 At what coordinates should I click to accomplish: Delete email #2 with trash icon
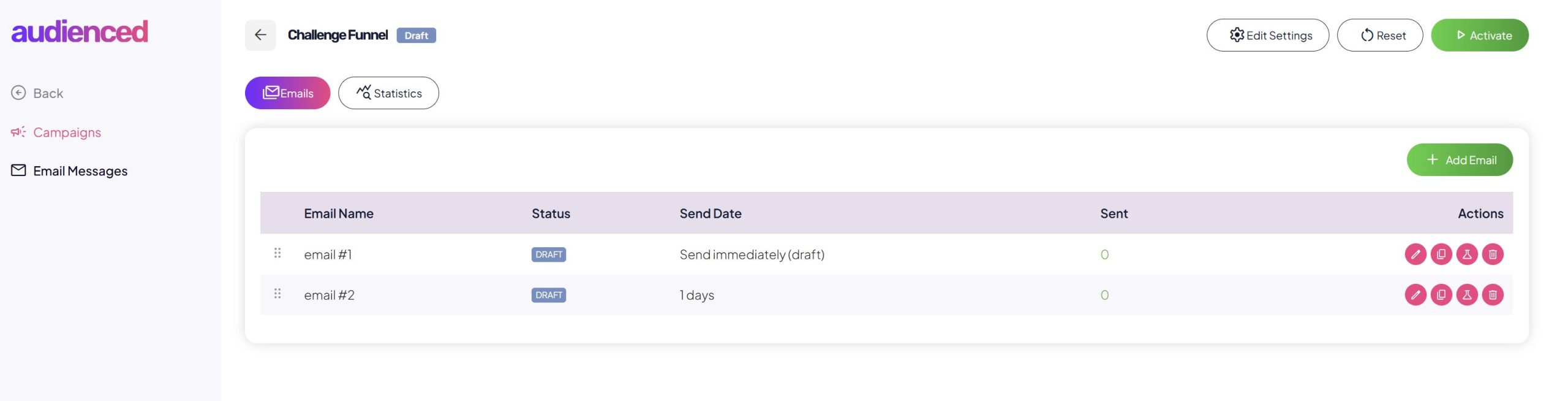point(1492,295)
